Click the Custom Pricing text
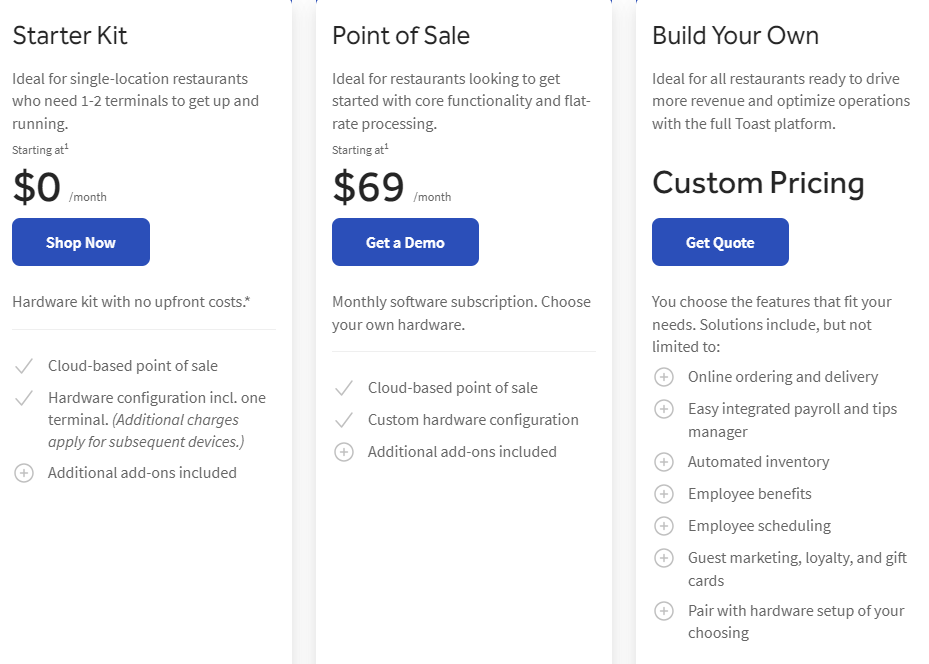This screenshot has height=664, width=929. [x=758, y=184]
